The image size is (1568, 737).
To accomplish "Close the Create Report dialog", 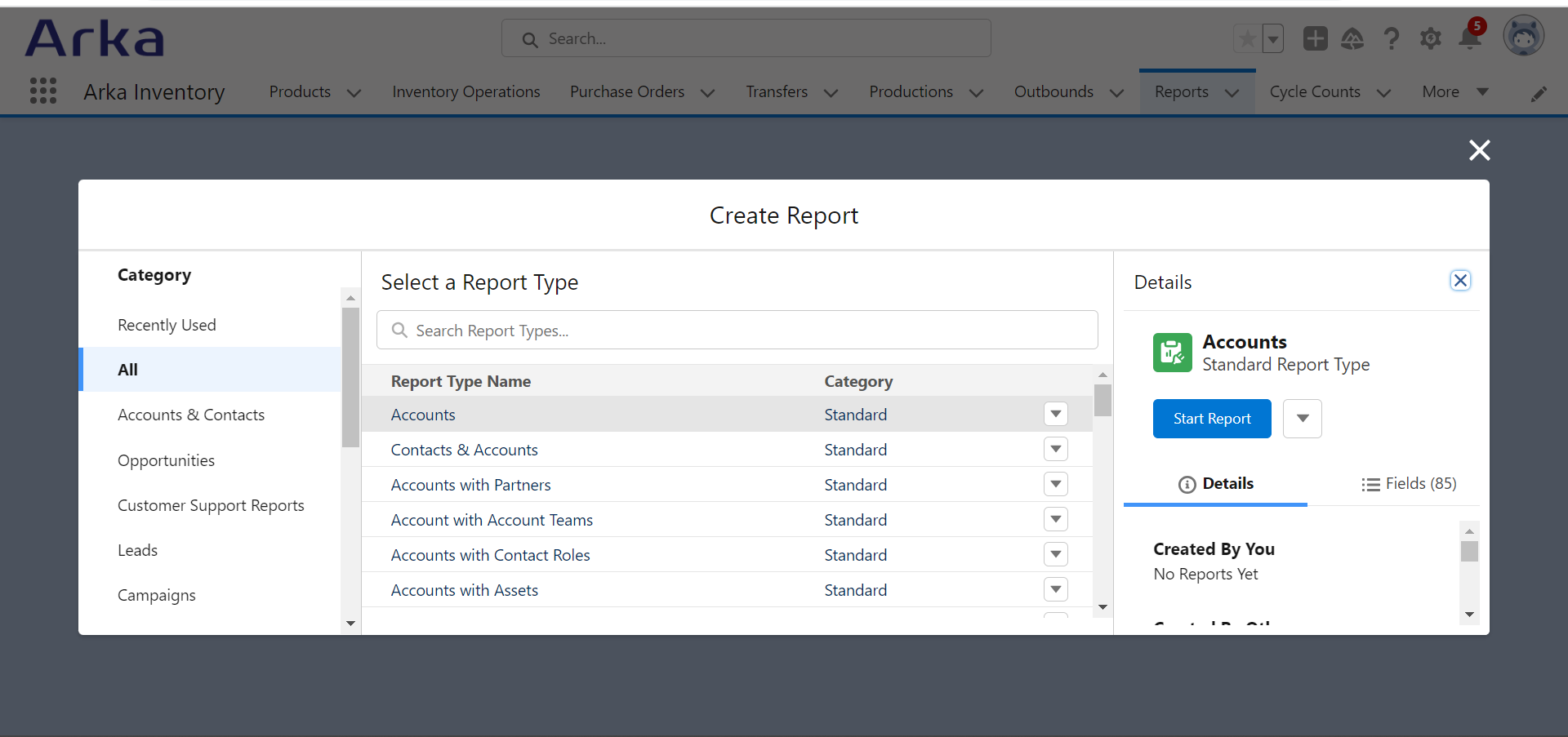I will [x=1479, y=150].
